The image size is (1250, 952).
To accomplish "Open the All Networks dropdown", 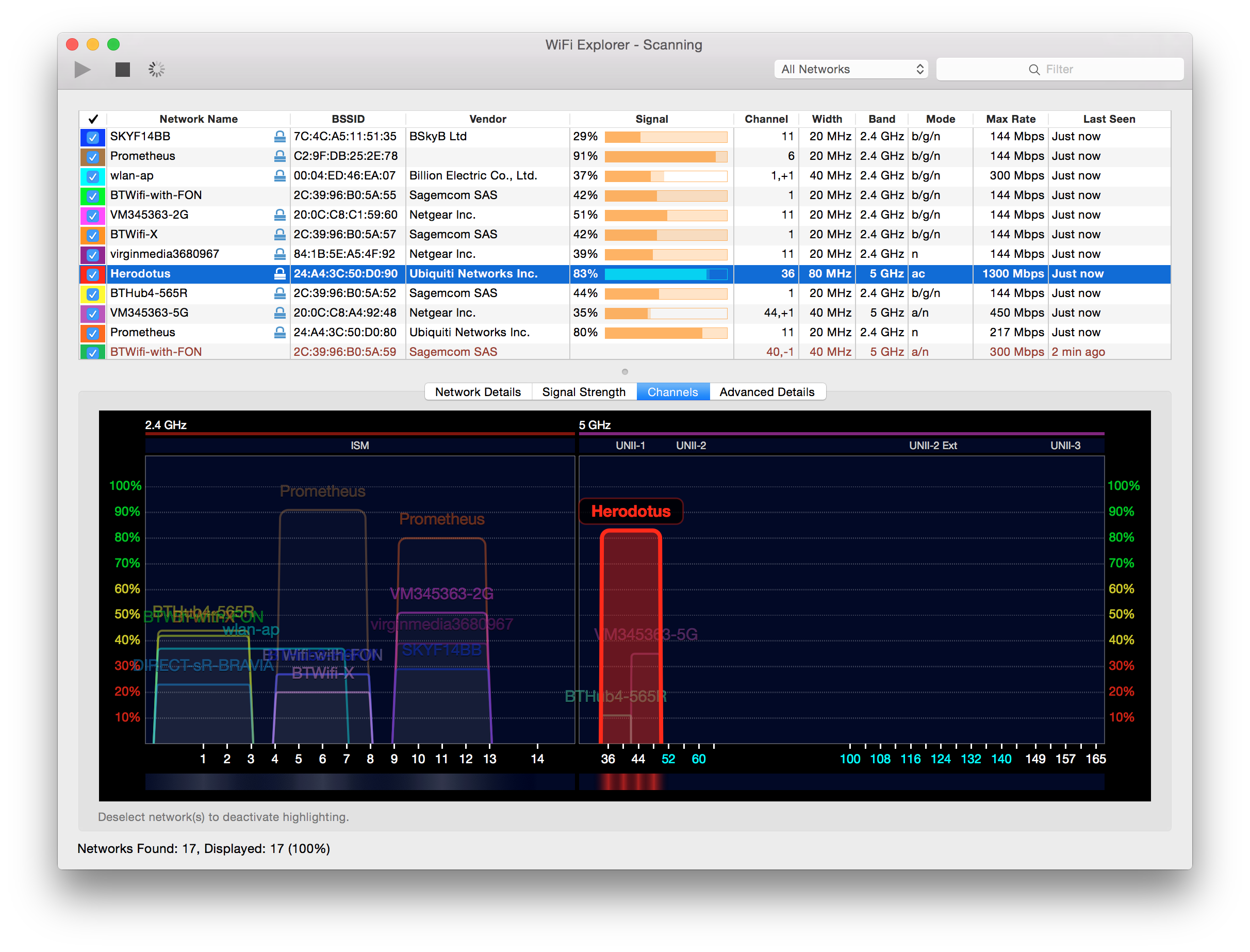I will [x=850, y=69].
